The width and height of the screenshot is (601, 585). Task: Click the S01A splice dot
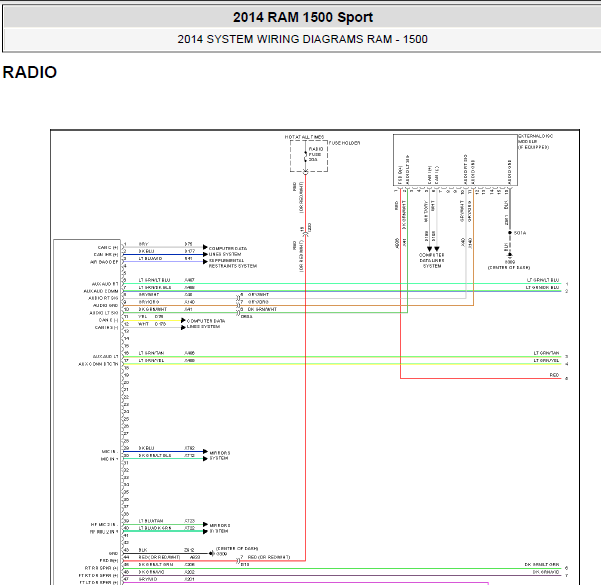[510, 233]
